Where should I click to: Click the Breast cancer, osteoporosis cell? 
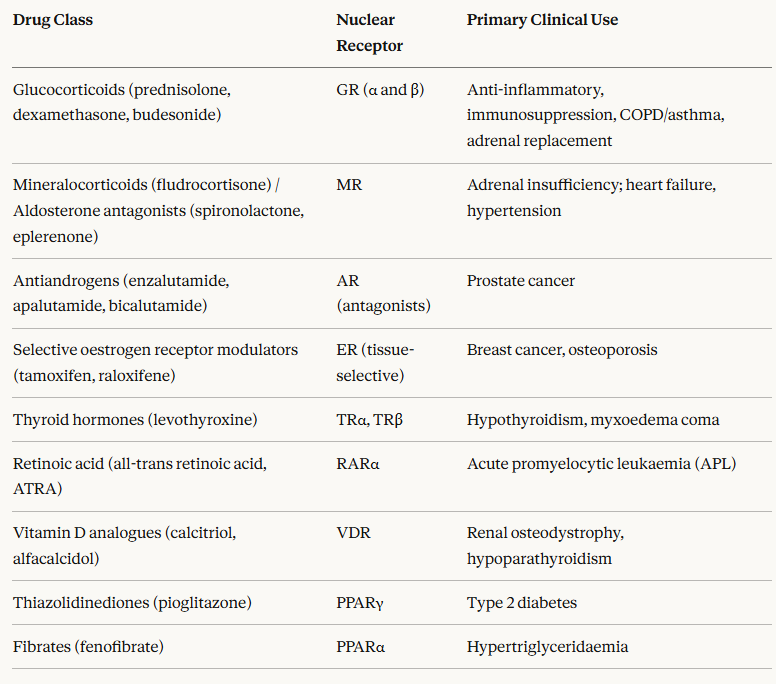562,350
